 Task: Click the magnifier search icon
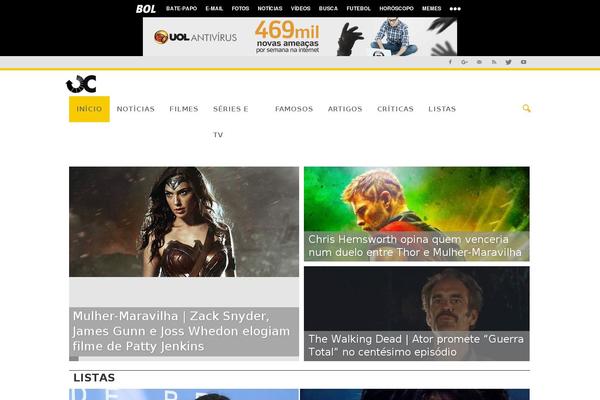(x=527, y=108)
